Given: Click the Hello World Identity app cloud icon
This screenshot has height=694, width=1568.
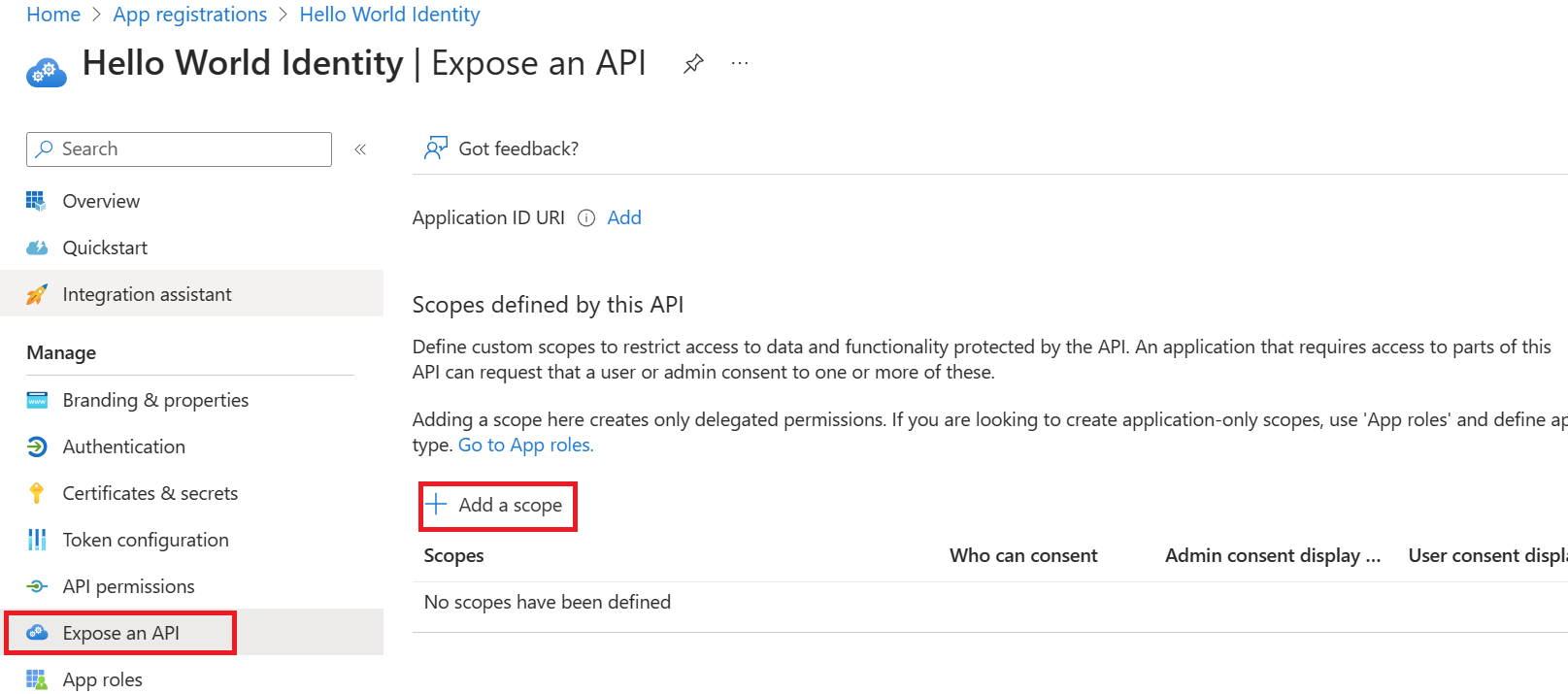Looking at the screenshot, I should (x=47, y=71).
